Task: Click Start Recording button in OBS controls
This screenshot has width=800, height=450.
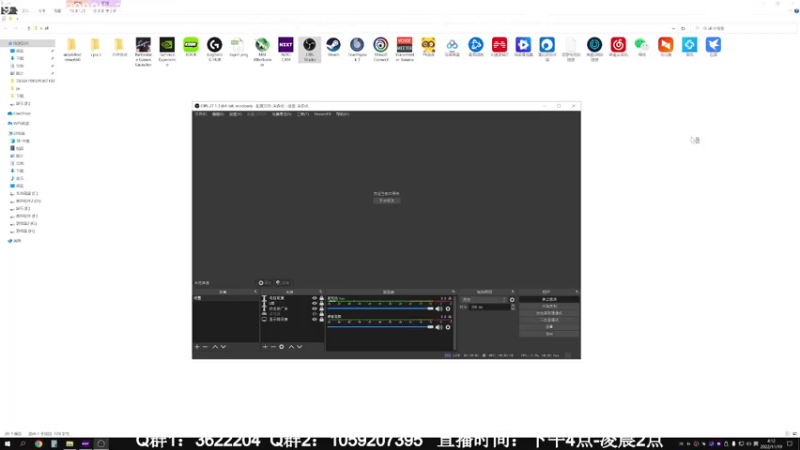Action: (549, 306)
